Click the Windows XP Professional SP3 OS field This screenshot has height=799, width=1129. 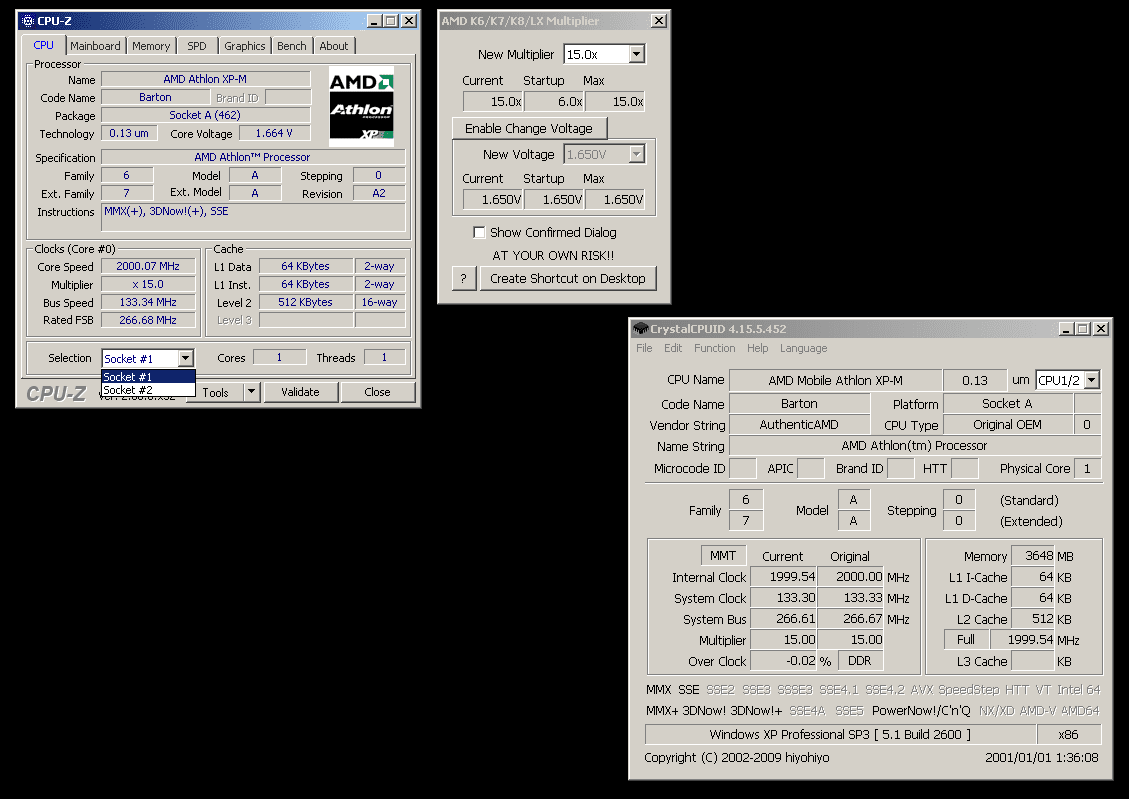coord(840,734)
